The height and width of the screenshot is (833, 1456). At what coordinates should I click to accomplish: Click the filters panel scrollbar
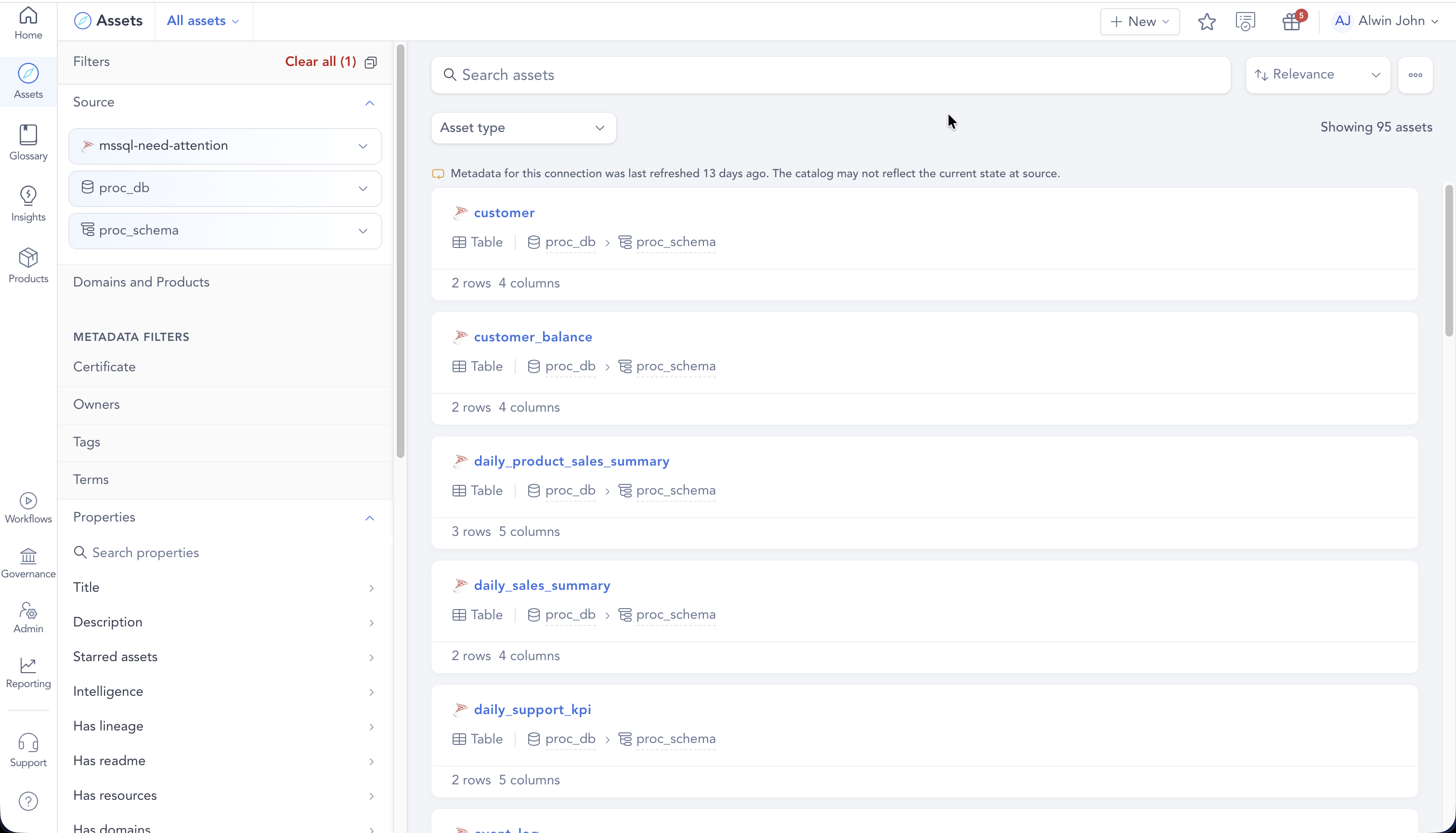pos(401,250)
